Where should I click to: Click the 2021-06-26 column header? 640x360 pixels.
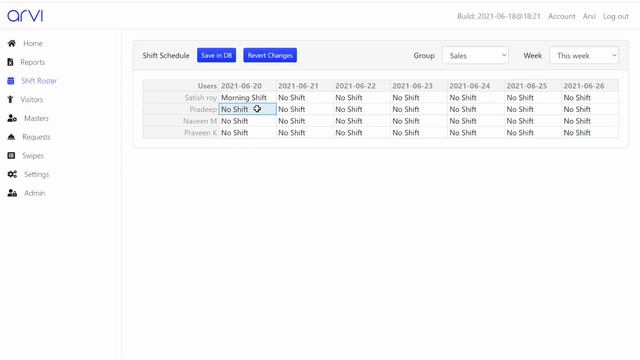[x=590, y=86]
